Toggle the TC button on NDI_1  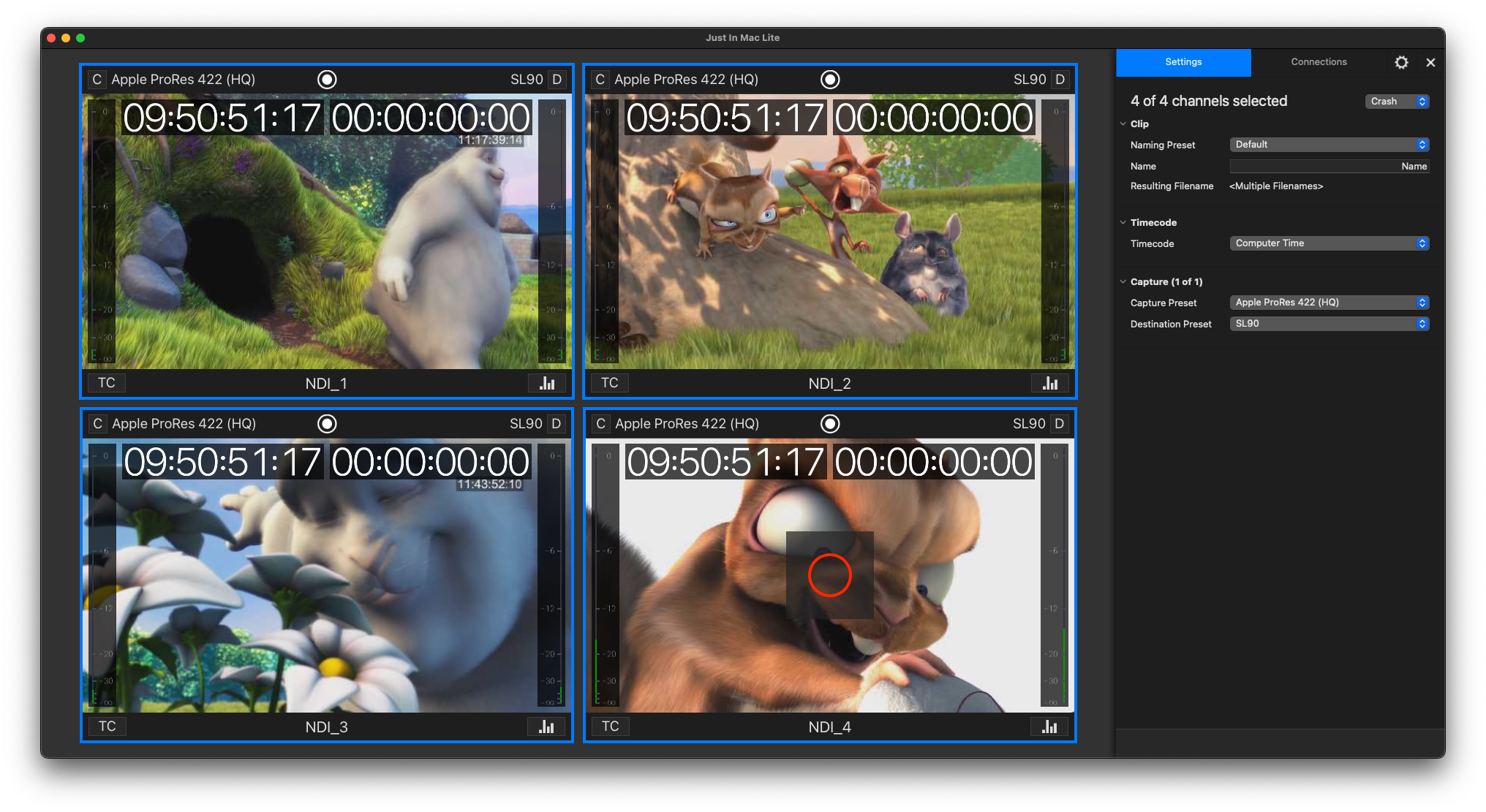coord(107,383)
